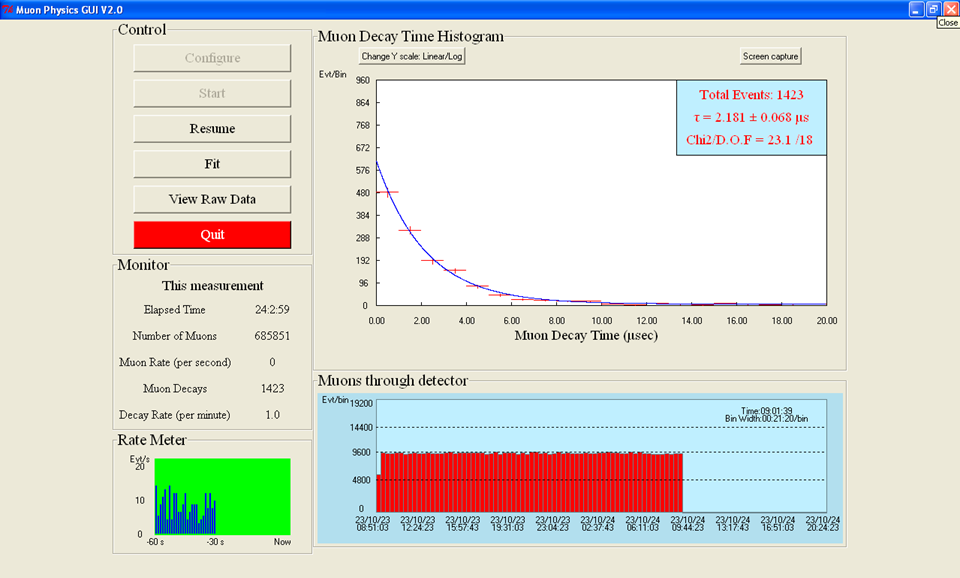Minimize the Muon Physics GUI window

[916, 9]
